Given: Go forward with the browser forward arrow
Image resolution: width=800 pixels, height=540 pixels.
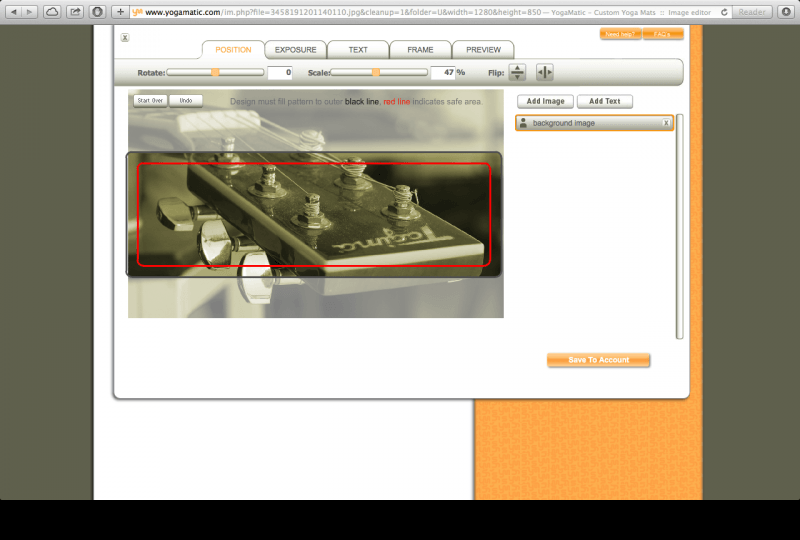Looking at the screenshot, I should (x=29, y=11).
